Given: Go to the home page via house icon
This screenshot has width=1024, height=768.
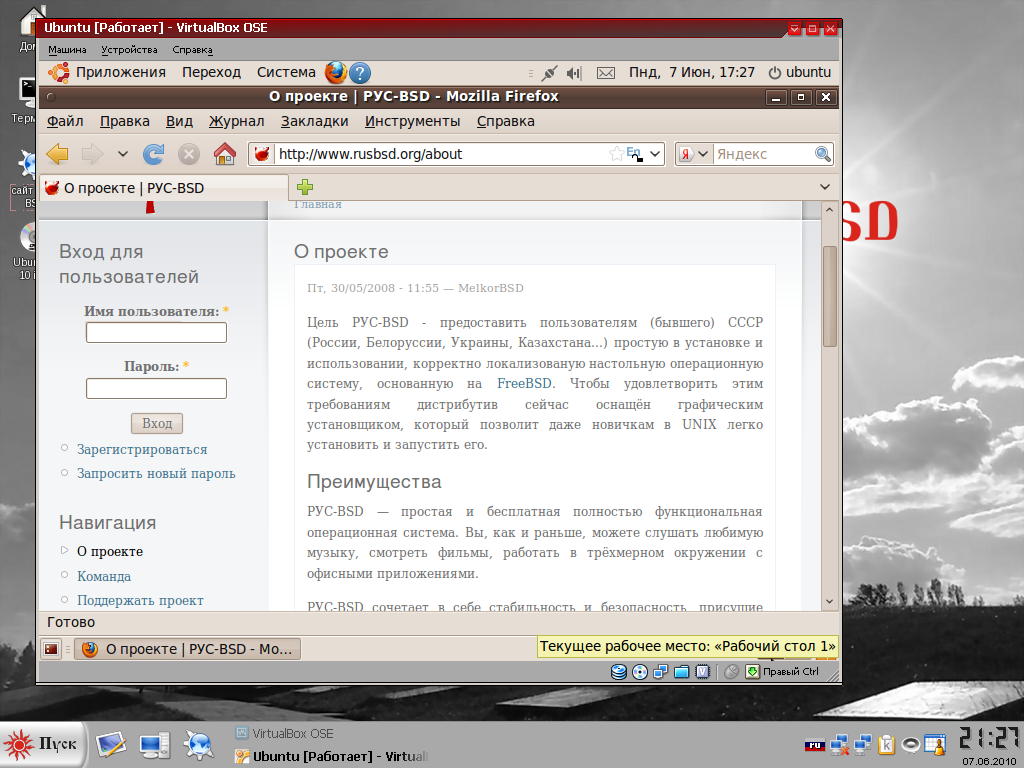Looking at the screenshot, I should [x=225, y=154].
